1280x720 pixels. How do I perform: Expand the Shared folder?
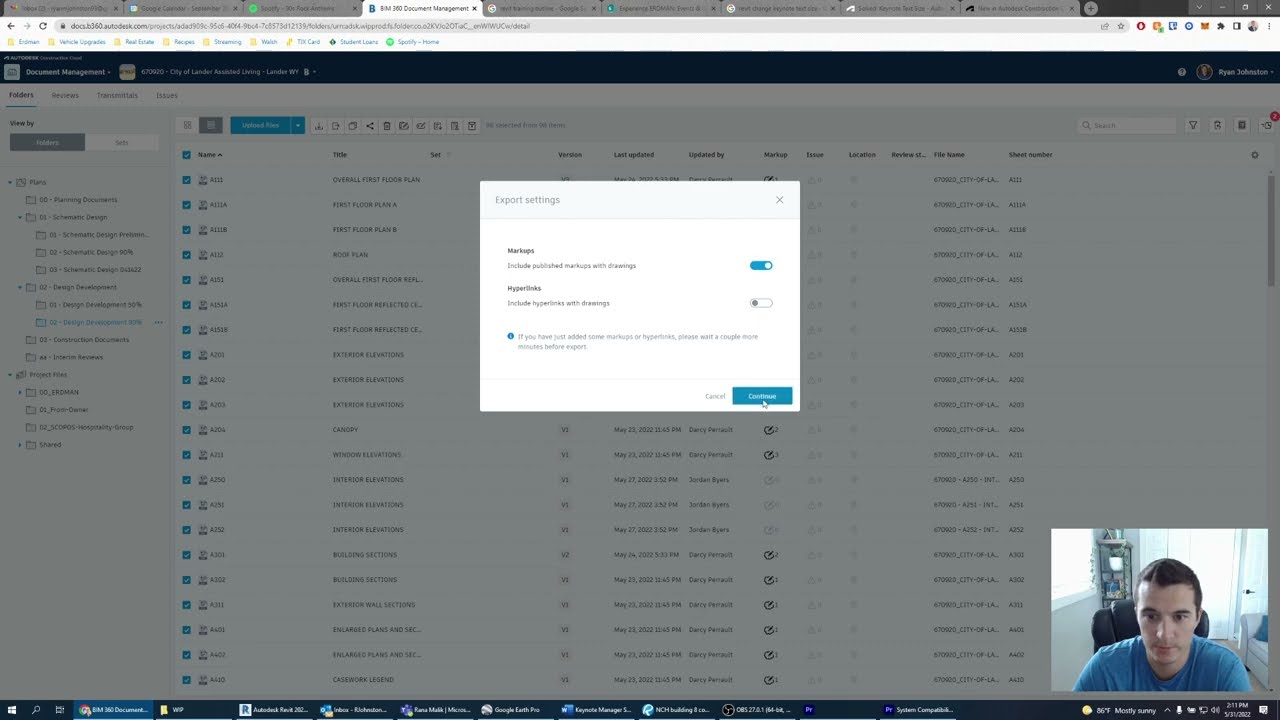pos(19,445)
